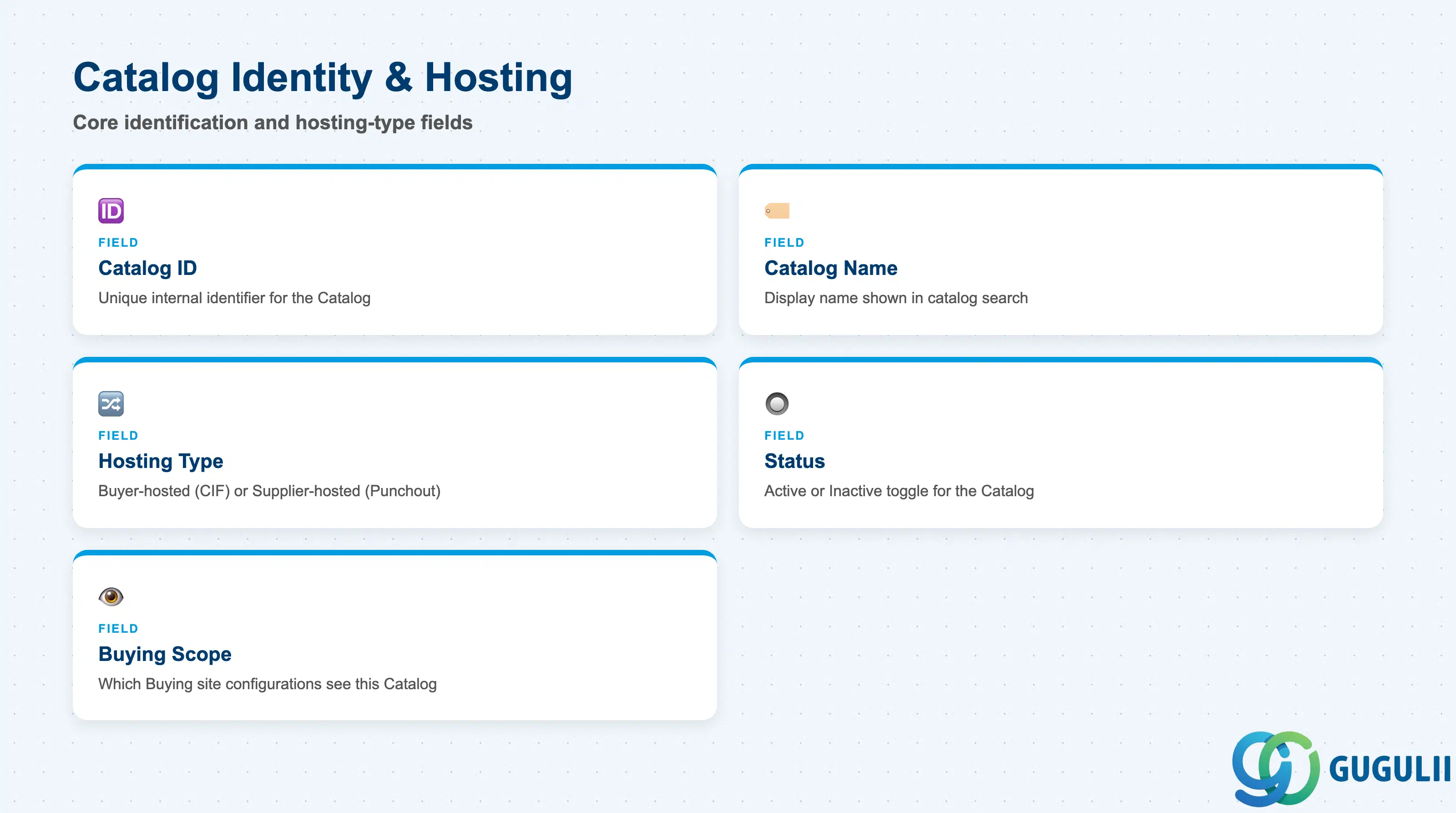
Task: Click 'Buyer-hosted (CIF) or Supplier-hosted (Punchout)' text
Action: (269, 491)
